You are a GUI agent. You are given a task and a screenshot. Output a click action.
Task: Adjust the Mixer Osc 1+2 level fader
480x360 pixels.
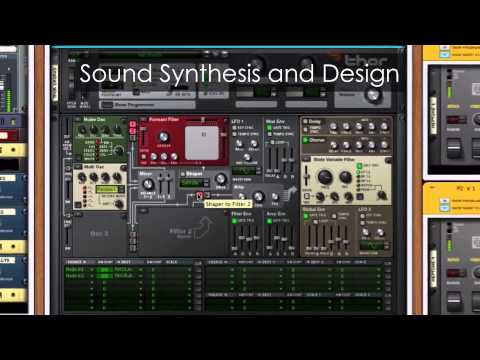click(161, 184)
